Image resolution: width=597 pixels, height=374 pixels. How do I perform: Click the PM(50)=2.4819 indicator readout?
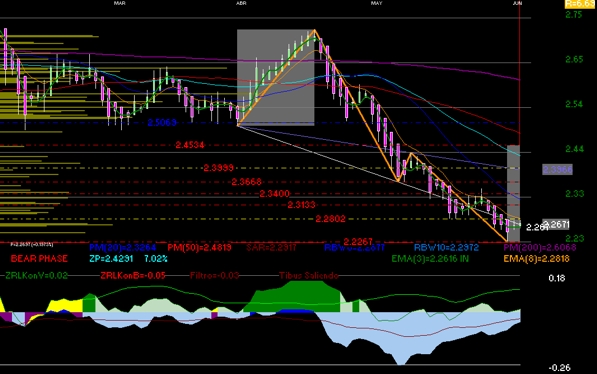tap(200, 248)
